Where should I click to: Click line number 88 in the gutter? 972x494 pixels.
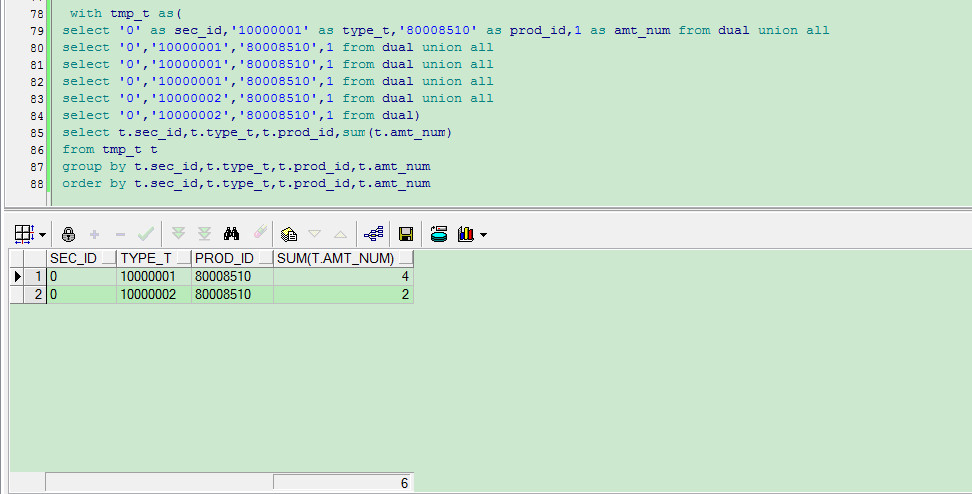(37, 184)
